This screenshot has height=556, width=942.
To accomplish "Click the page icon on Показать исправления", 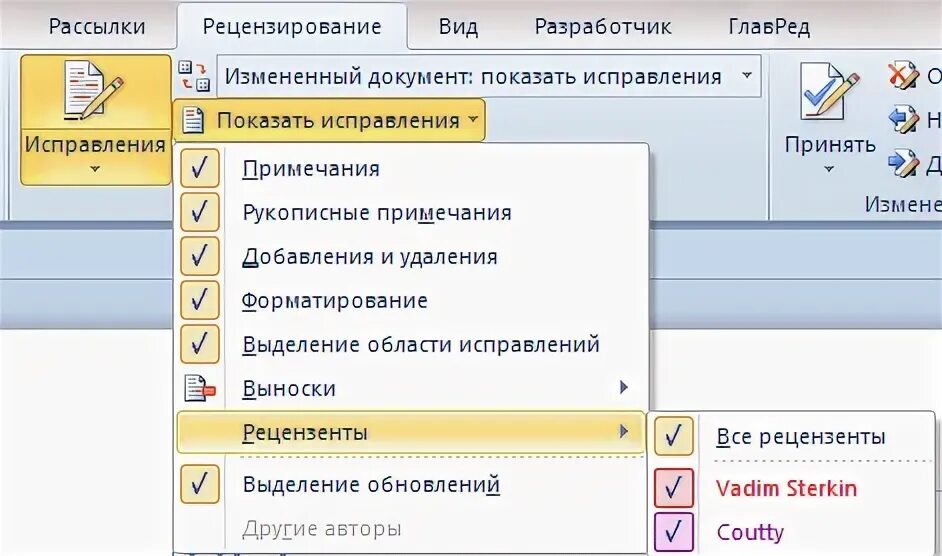I will tap(193, 120).
